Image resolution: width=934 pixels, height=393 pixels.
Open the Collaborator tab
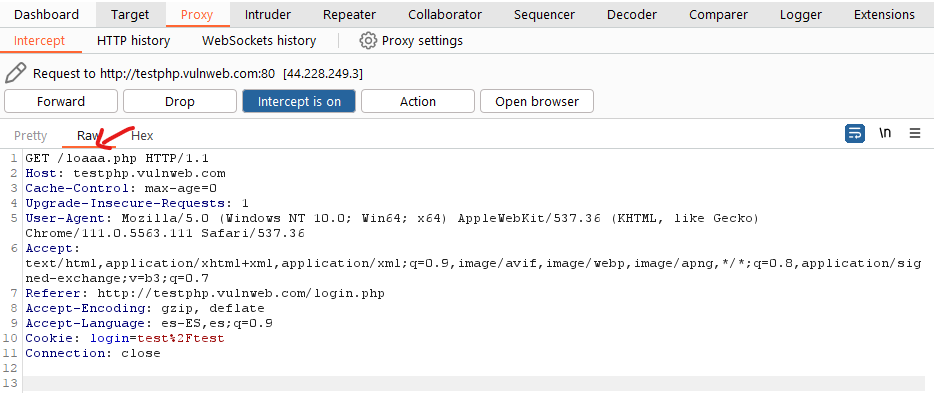pyautogui.click(x=445, y=14)
